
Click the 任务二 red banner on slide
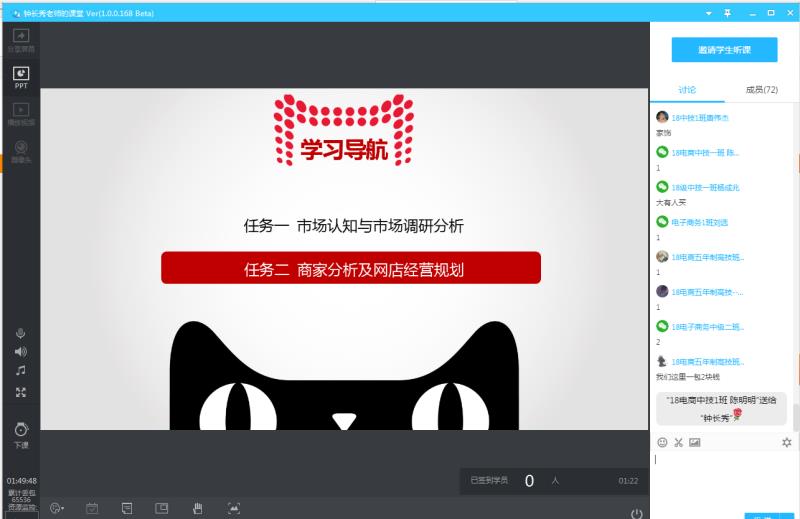point(351,267)
